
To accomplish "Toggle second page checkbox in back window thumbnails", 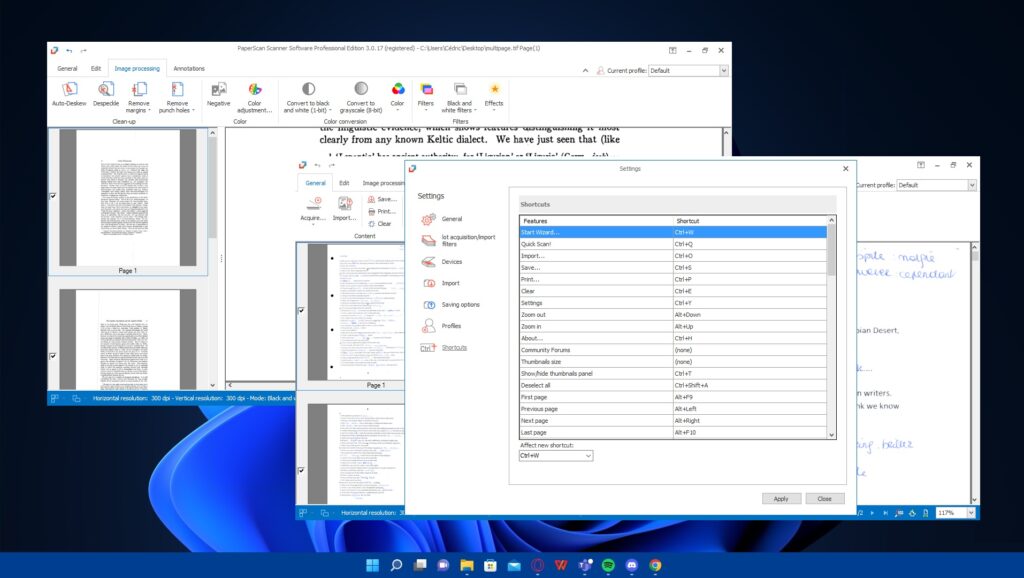I will pos(53,356).
